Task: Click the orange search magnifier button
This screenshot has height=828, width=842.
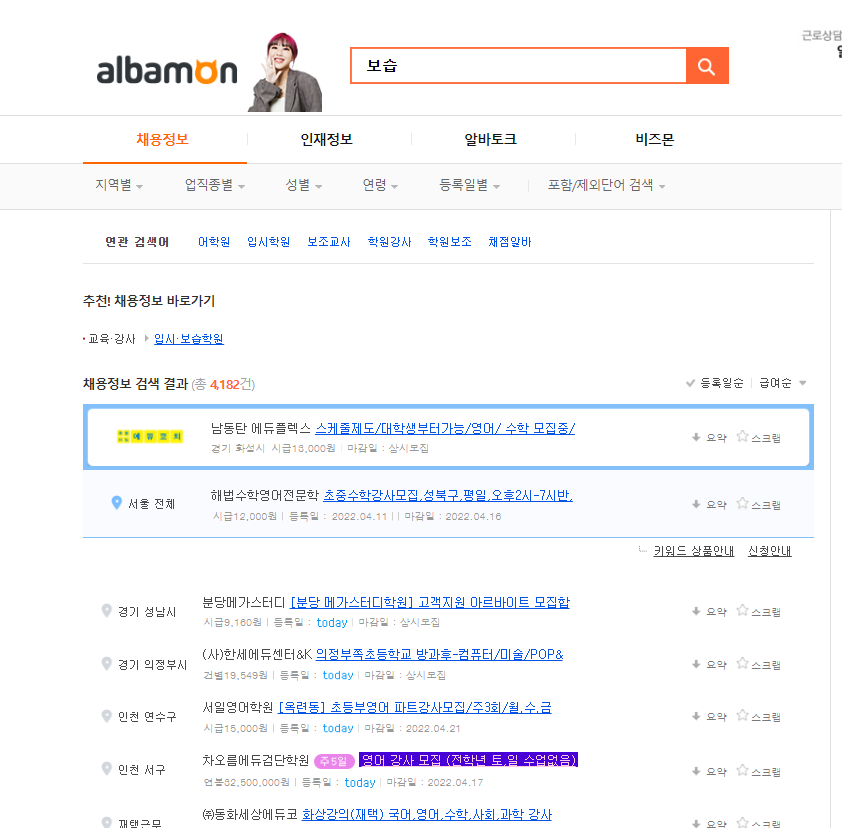Action: (707, 66)
